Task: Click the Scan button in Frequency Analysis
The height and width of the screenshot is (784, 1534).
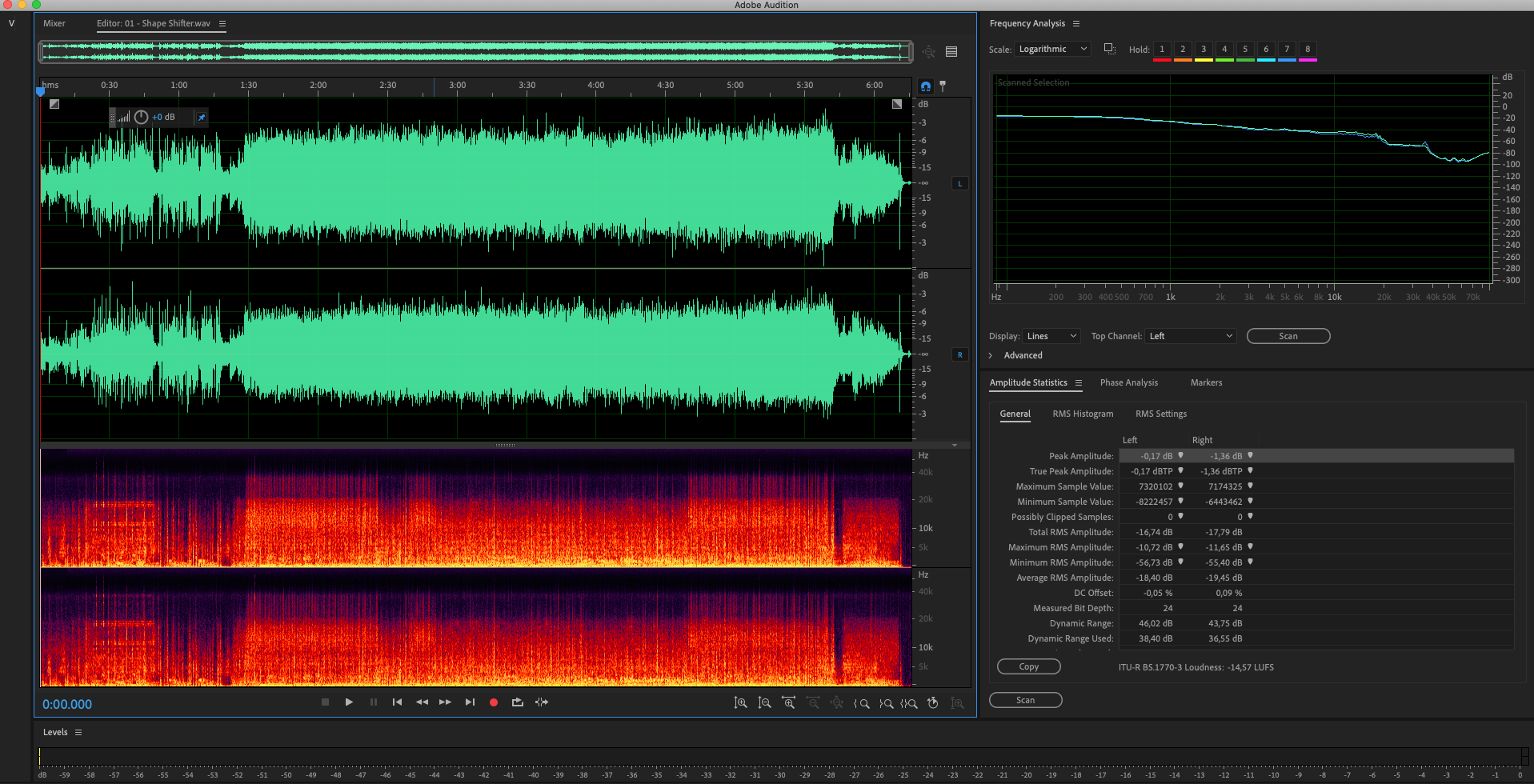Action: pos(1288,336)
